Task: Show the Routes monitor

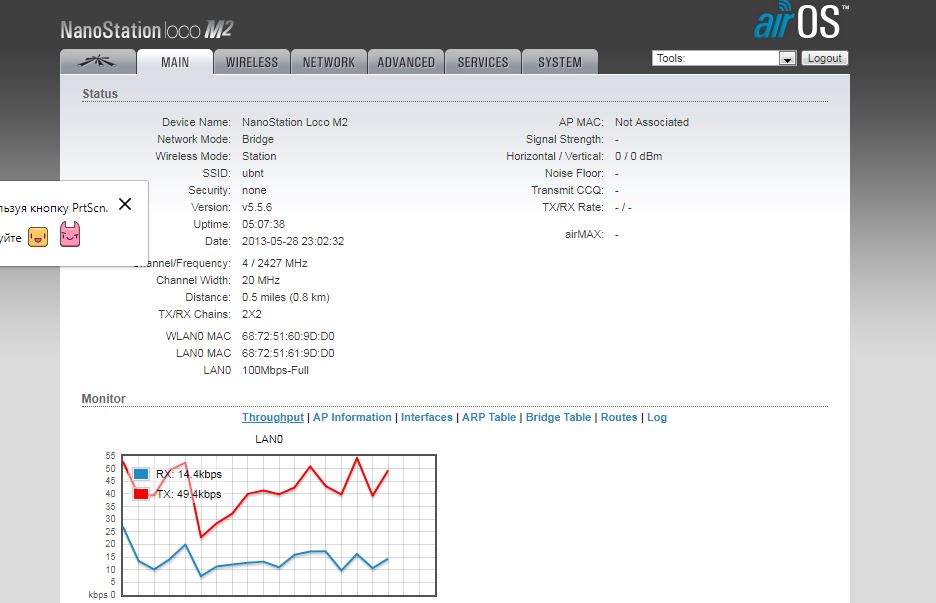Action: [619, 417]
